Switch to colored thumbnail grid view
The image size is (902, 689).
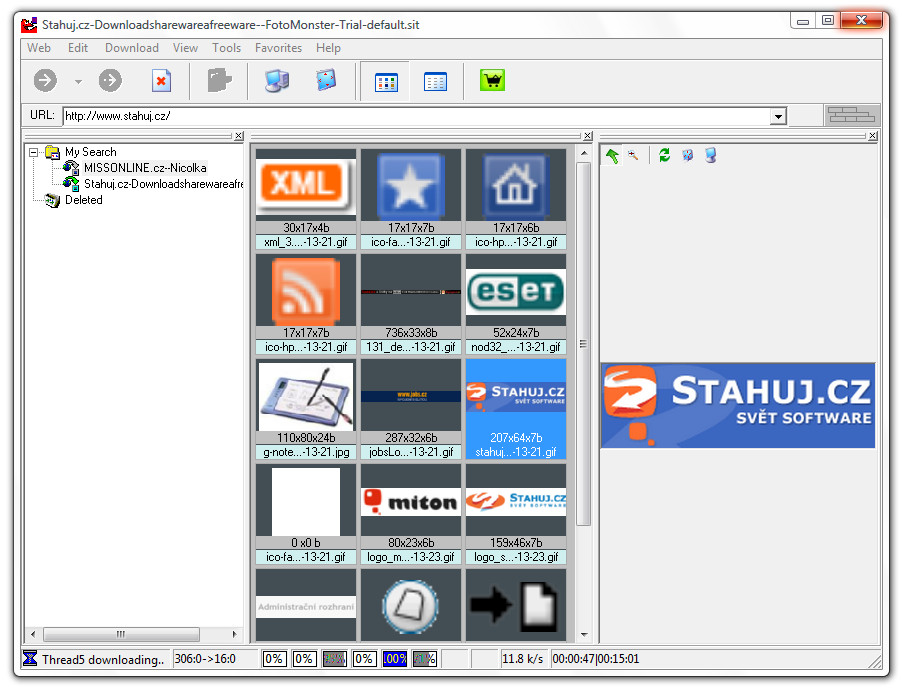(386, 82)
